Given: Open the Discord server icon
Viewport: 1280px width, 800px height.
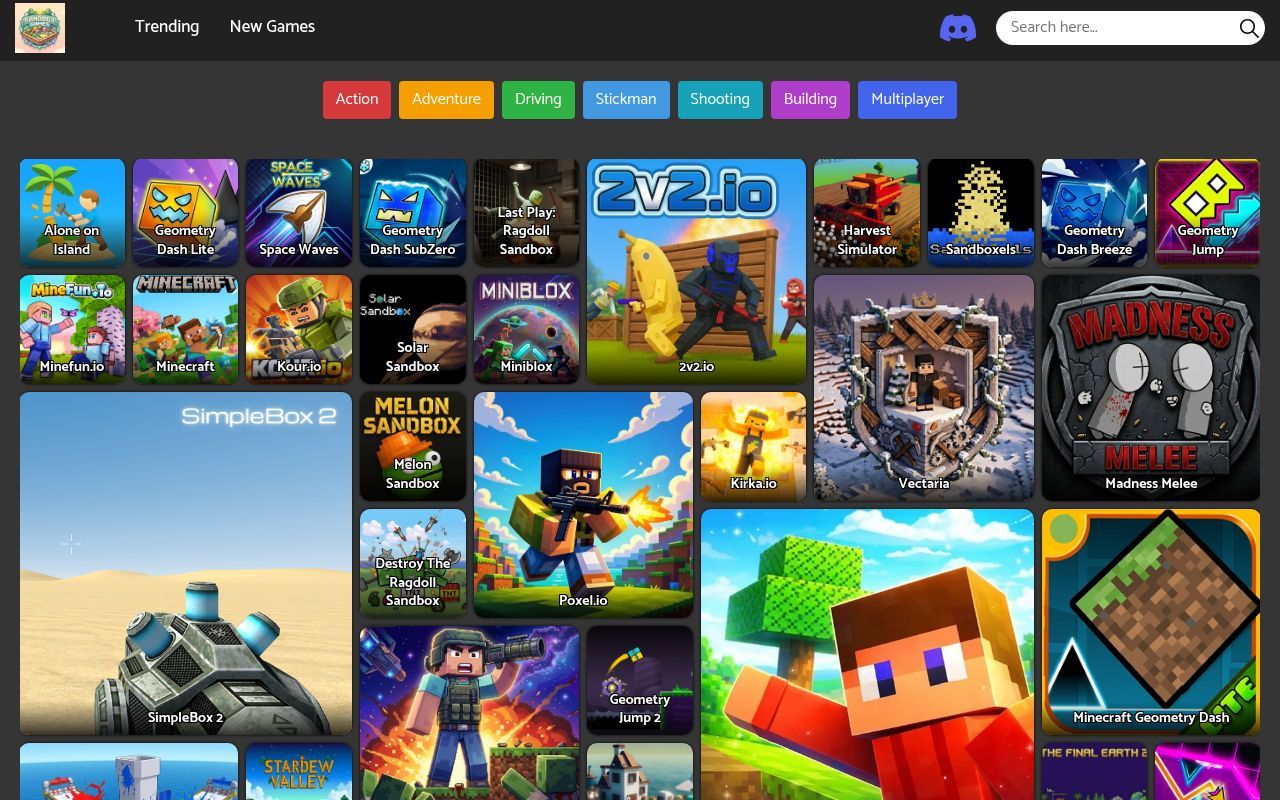Looking at the screenshot, I should tap(958, 28).
